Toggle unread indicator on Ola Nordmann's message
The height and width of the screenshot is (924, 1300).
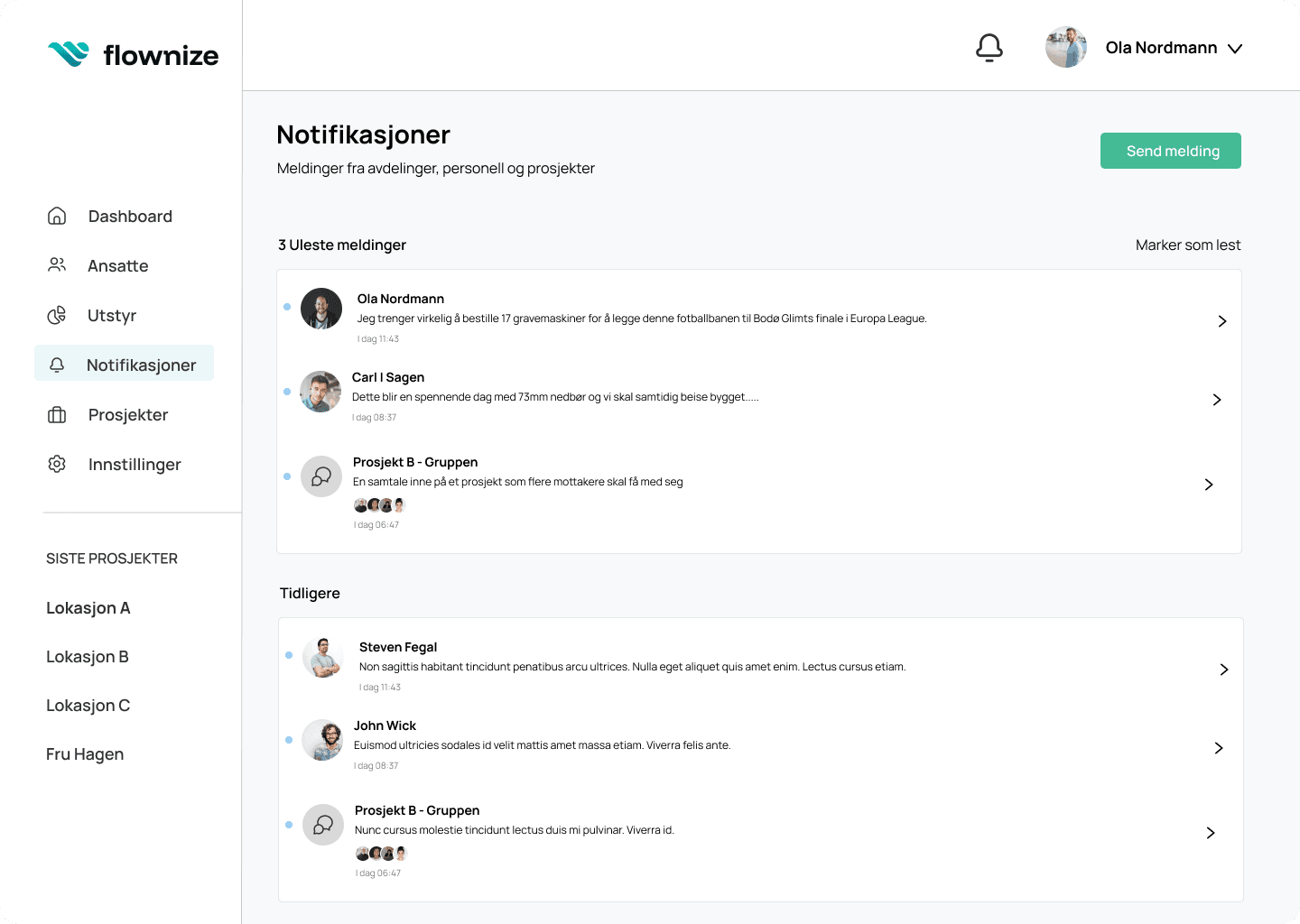click(287, 307)
